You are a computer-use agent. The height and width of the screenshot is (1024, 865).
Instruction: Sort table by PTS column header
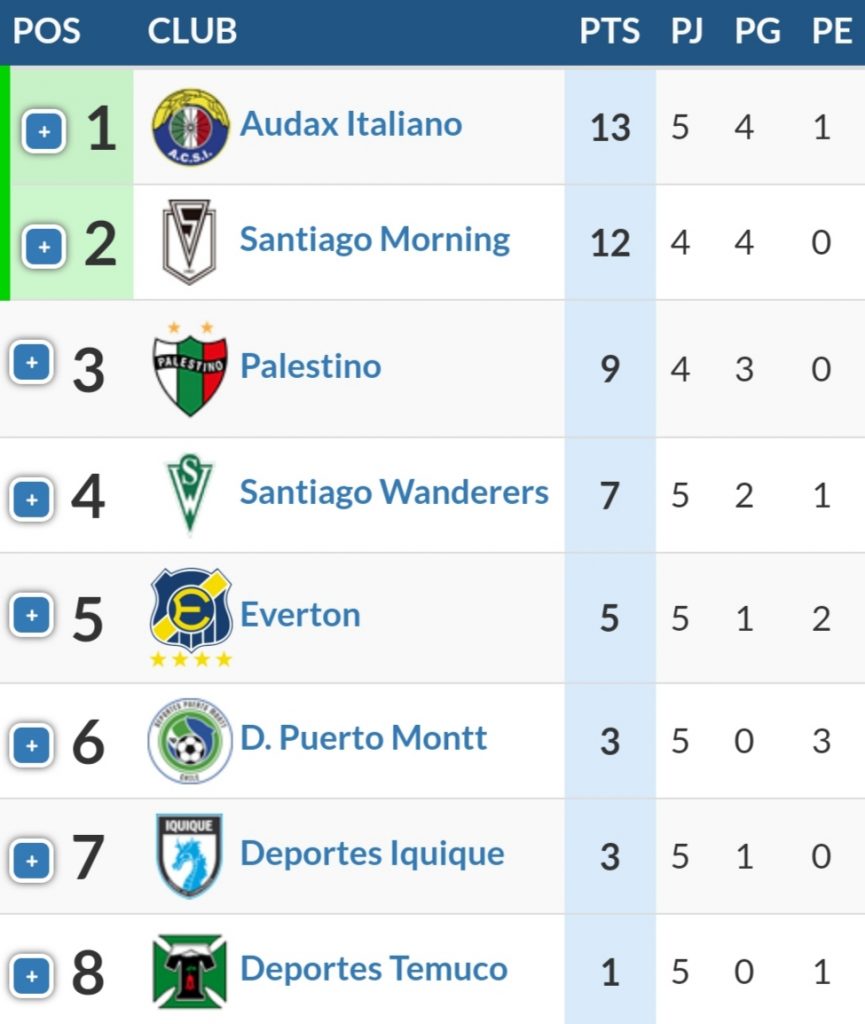tap(610, 31)
